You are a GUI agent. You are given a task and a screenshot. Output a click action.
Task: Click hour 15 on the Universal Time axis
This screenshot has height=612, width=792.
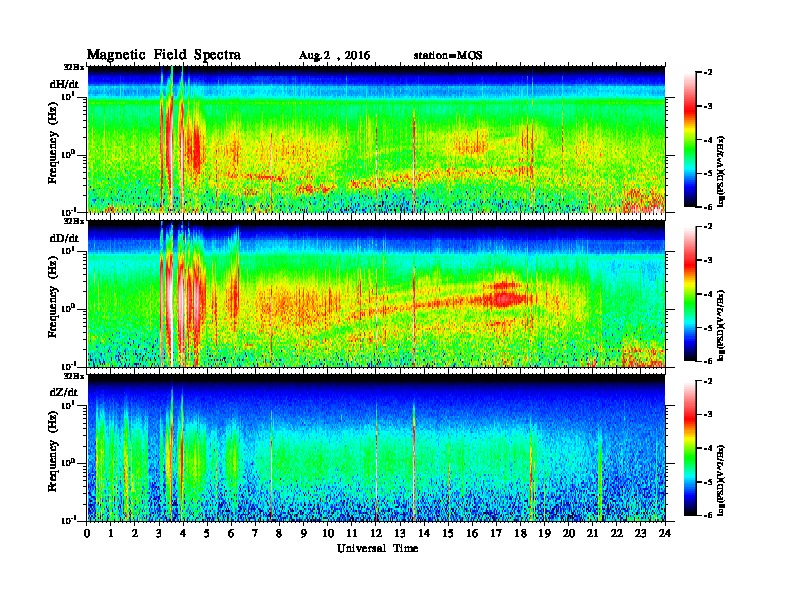448,534
